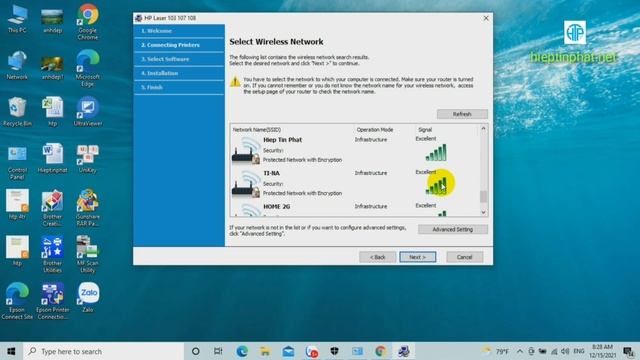Screen dimensions: 640x360
Task: Launch UltraViewer desktop shortcut
Action: [88, 111]
